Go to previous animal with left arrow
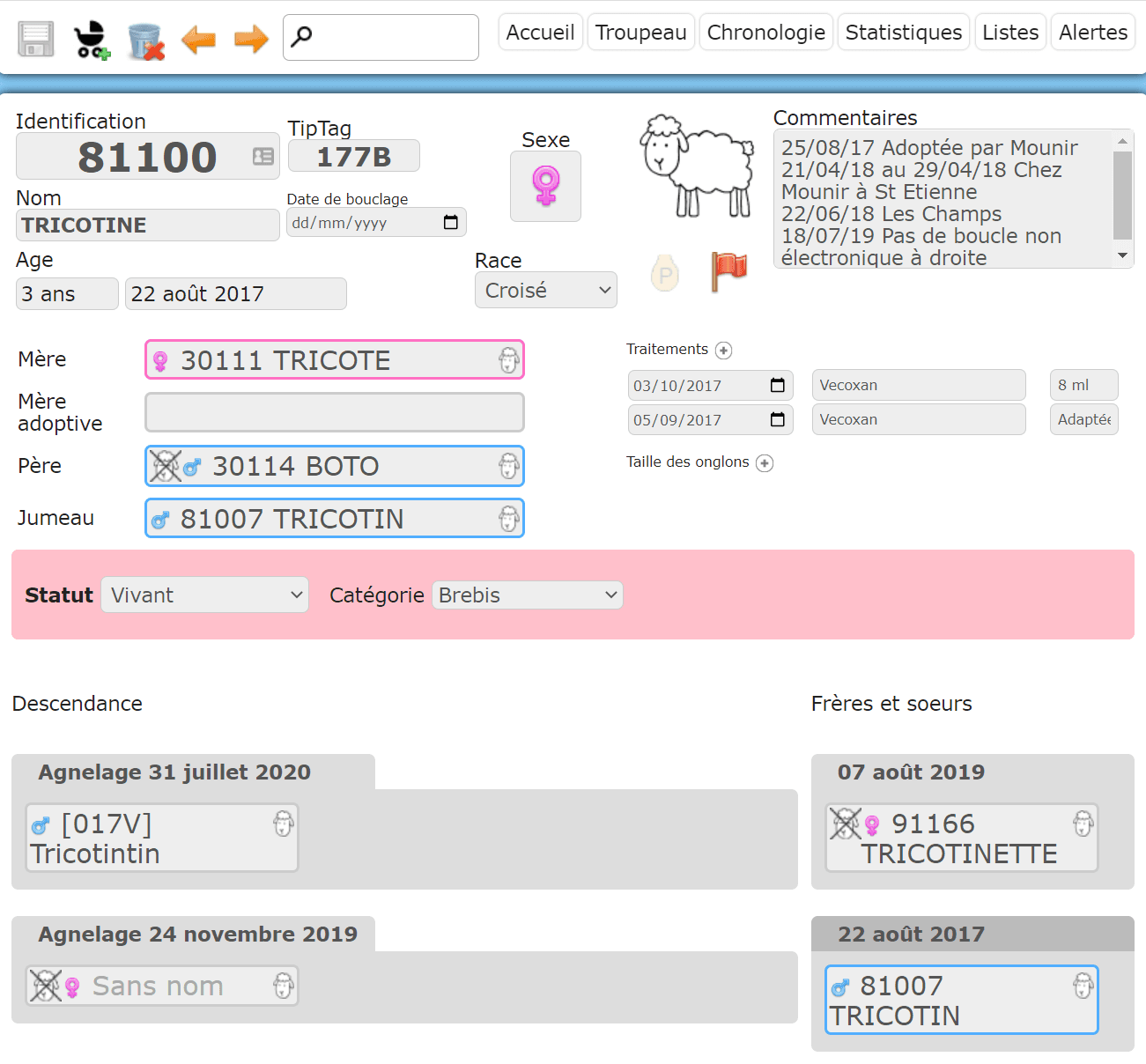Viewport: 1146px width, 1064px height. tap(198, 40)
